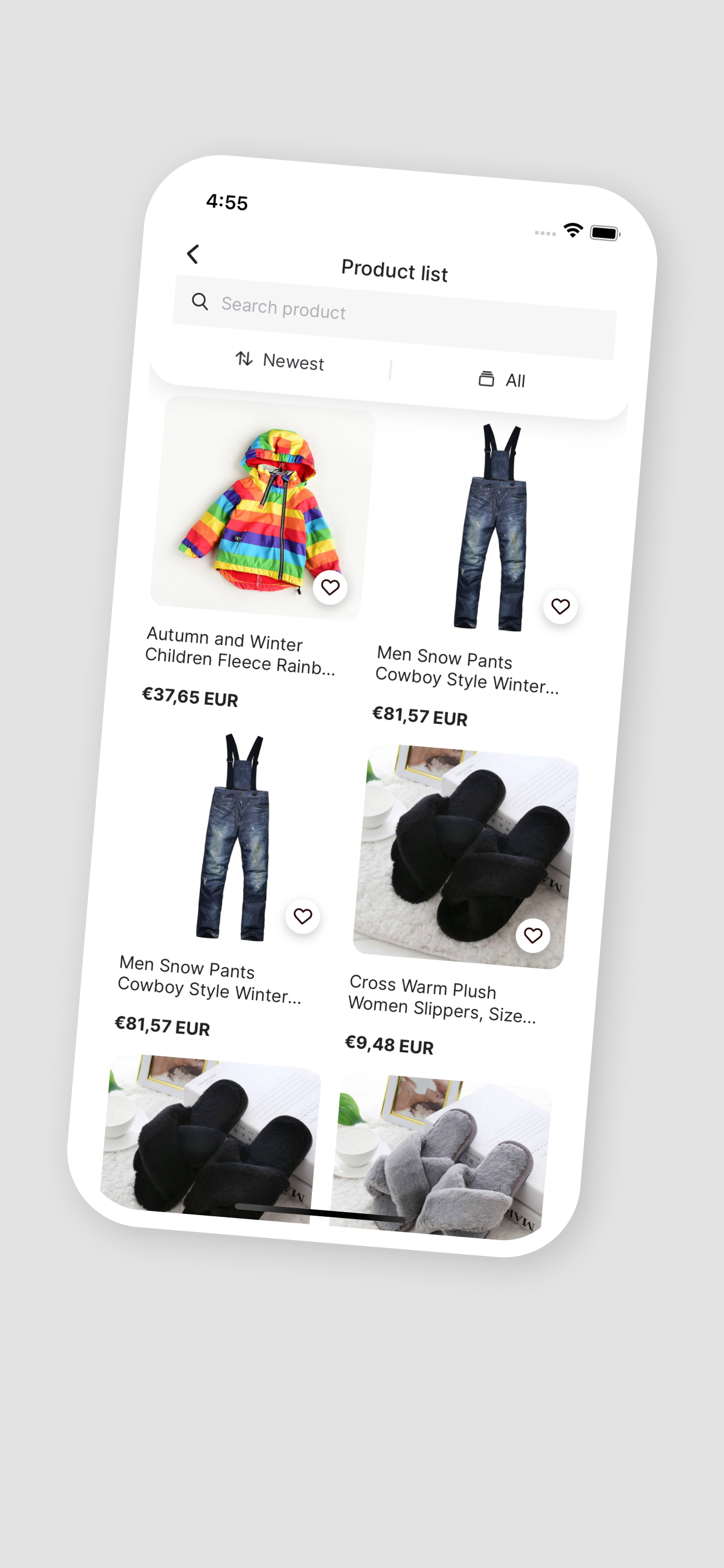Viewport: 724px width, 1568px height.
Task: Click the category stack icon beside All
Action: (x=486, y=378)
